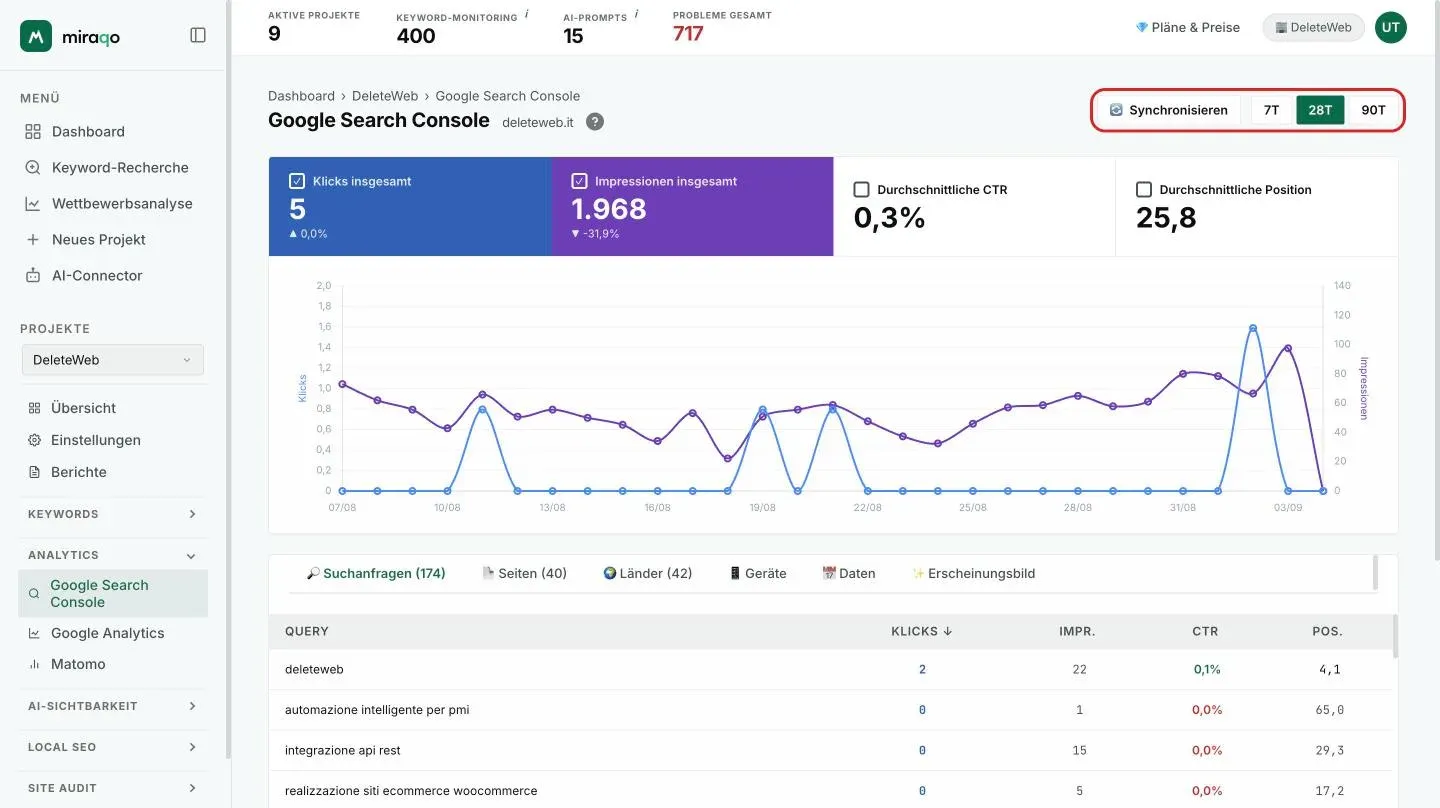
Task: Select the 7T time range
Action: coord(1271,110)
